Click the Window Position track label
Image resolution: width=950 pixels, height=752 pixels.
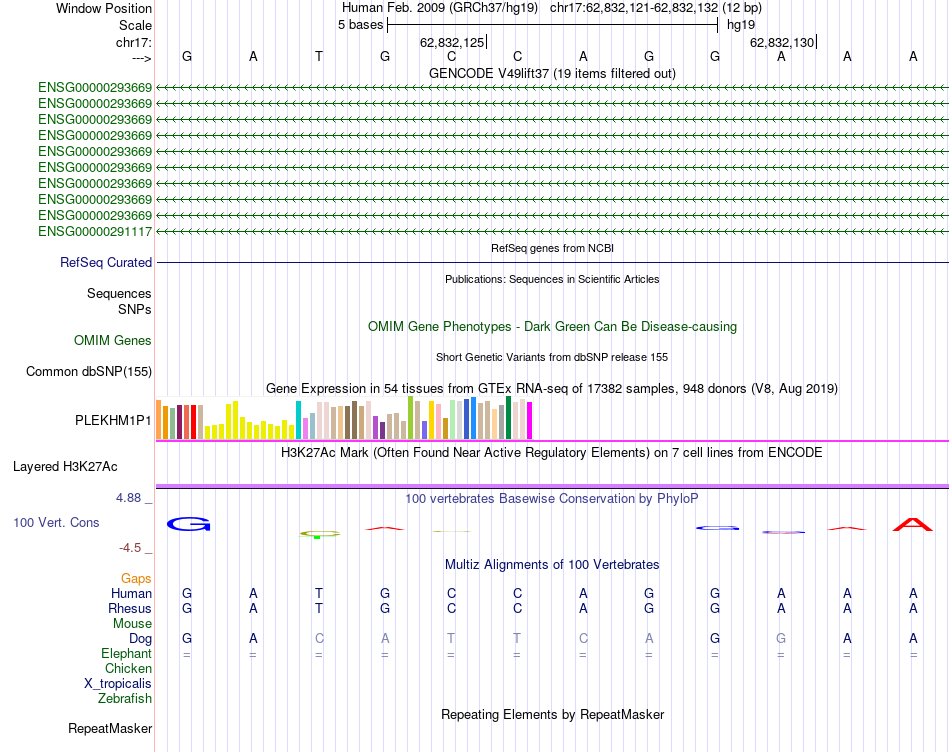point(104,8)
